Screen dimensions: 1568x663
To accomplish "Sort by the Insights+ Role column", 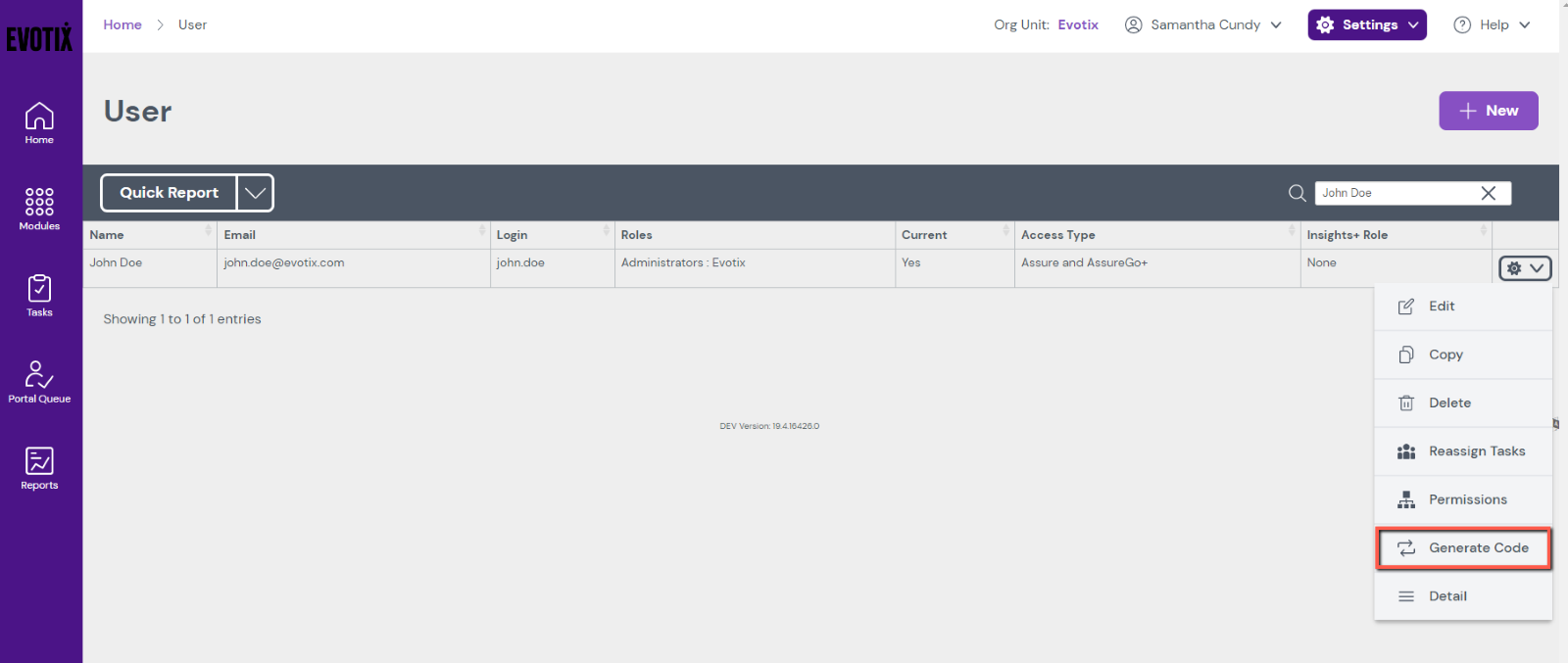I will pos(1396,235).
